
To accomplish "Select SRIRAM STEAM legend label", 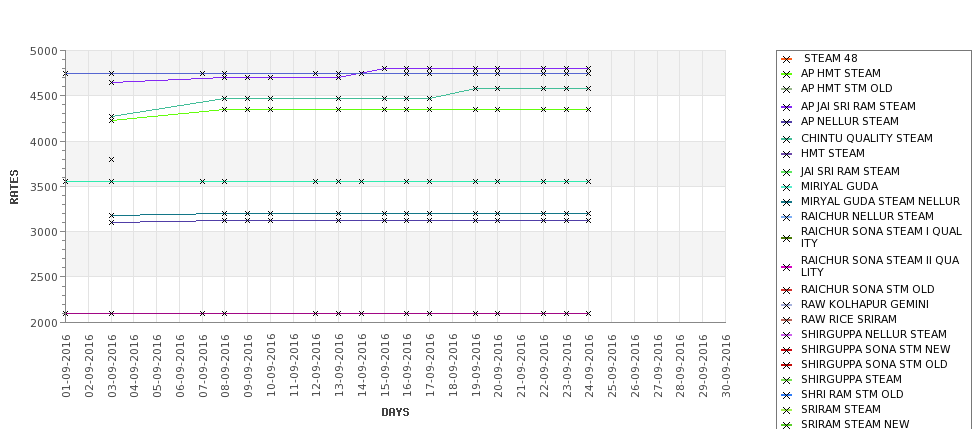I will (841, 408).
